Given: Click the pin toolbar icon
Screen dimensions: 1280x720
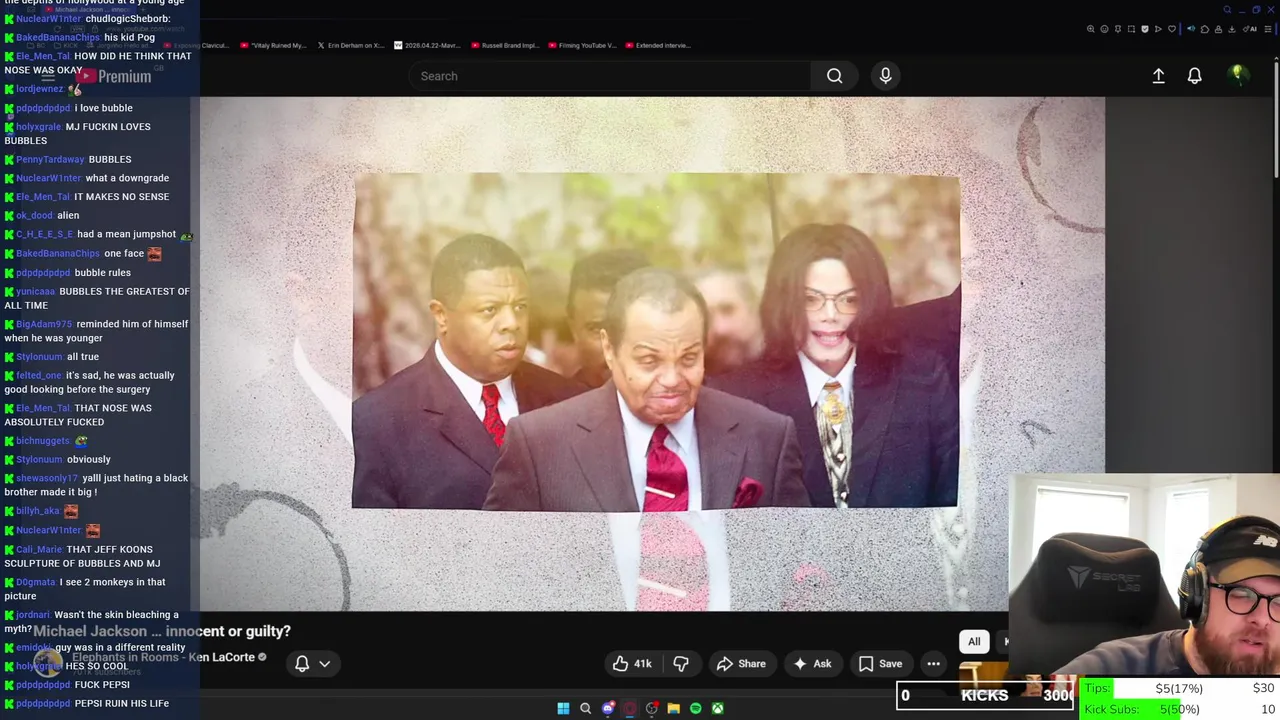Looking at the screenshot, I should pyautogui.click(x=1118, y=29).
